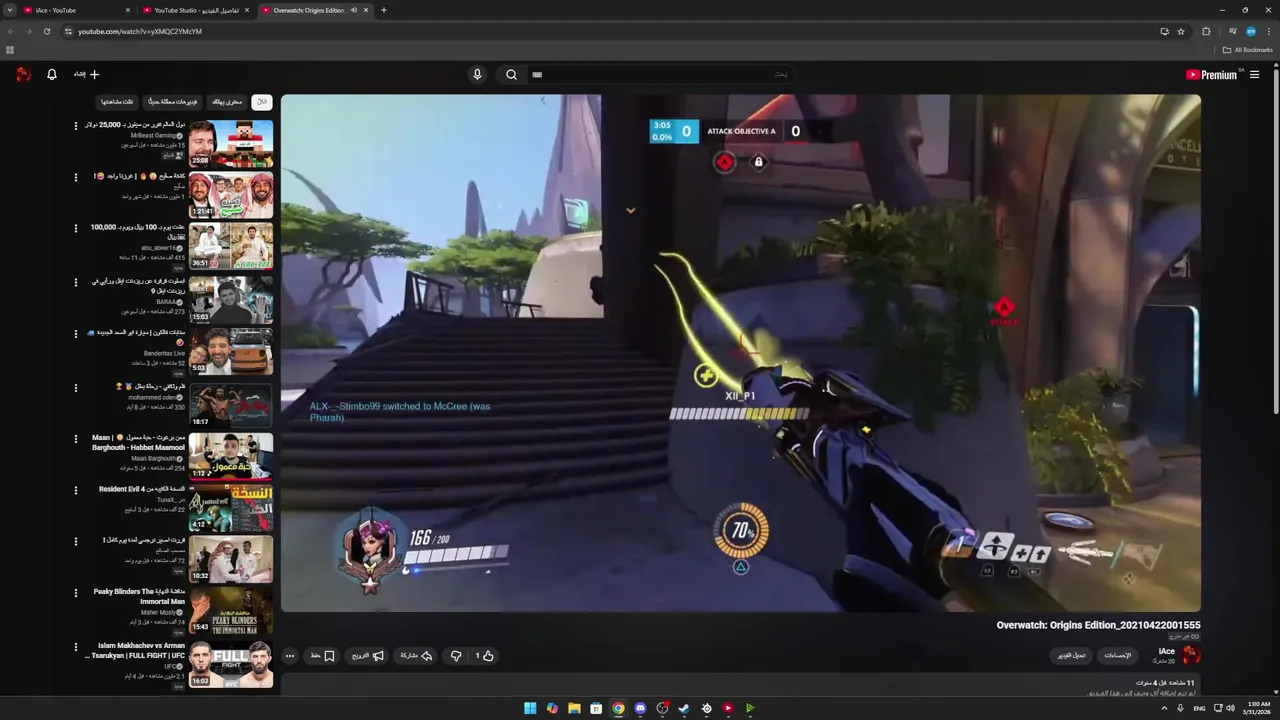The width and height of the screenshot is (1280, 720).
Task: Switch to YouTube Studio browser tab
Action: [x=195, y=10]
